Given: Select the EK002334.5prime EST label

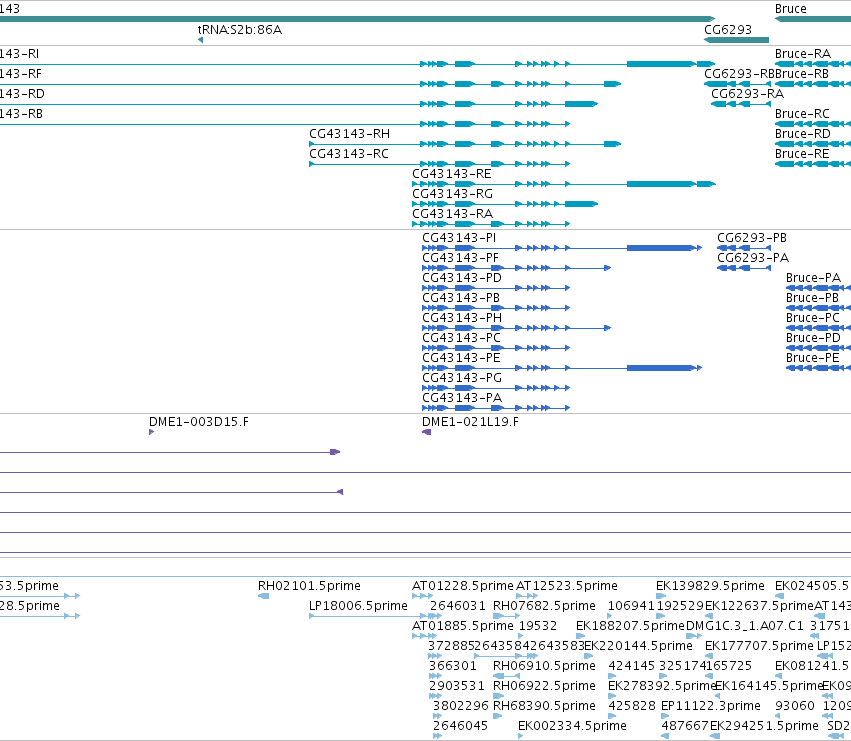Looking at the screenshot, I should 572,726.
